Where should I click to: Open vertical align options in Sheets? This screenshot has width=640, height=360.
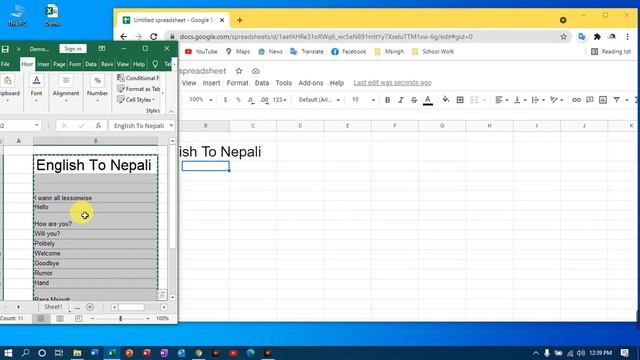click(x=520, y=100)
